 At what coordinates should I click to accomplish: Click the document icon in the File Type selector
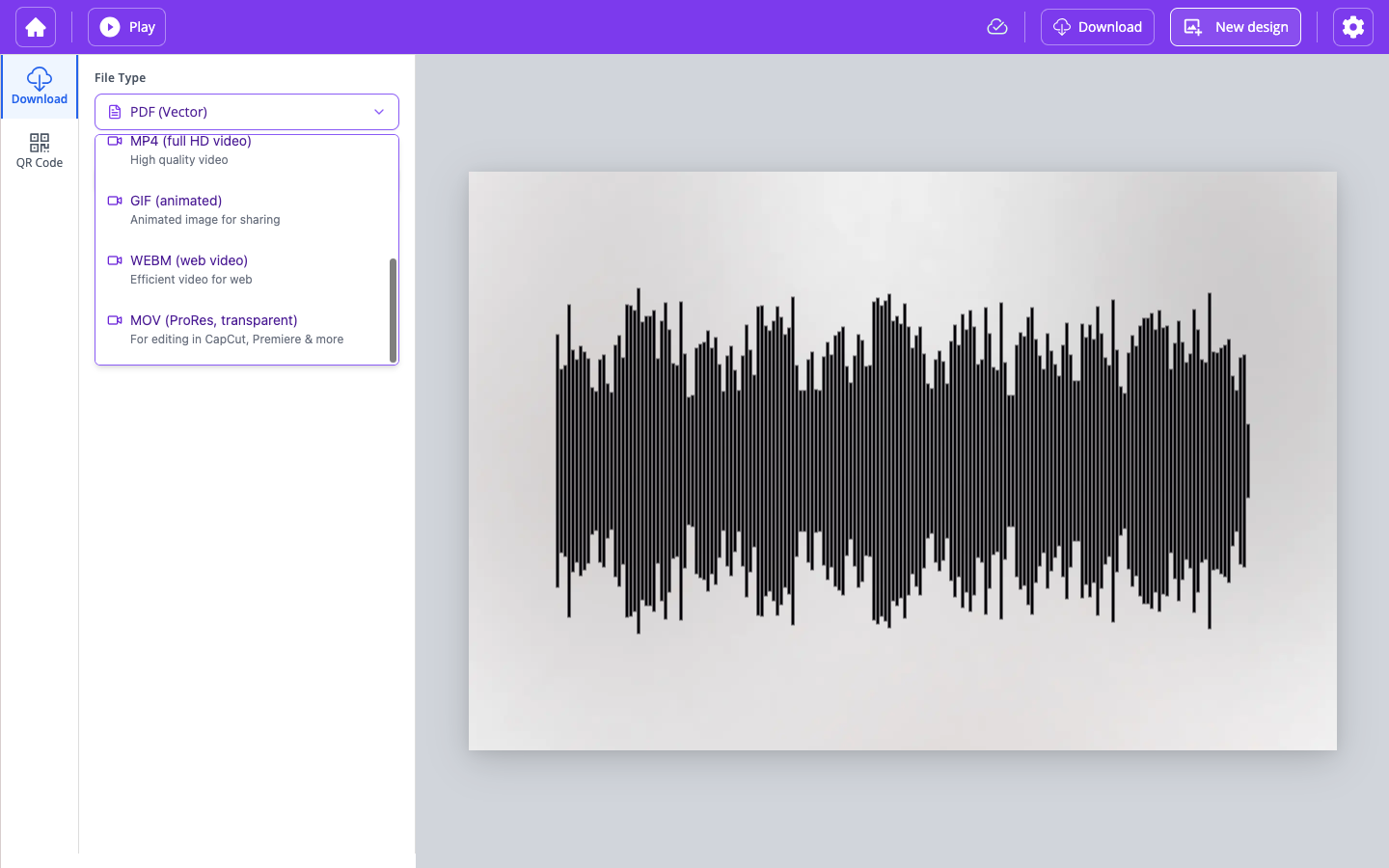tap(115, 112)
